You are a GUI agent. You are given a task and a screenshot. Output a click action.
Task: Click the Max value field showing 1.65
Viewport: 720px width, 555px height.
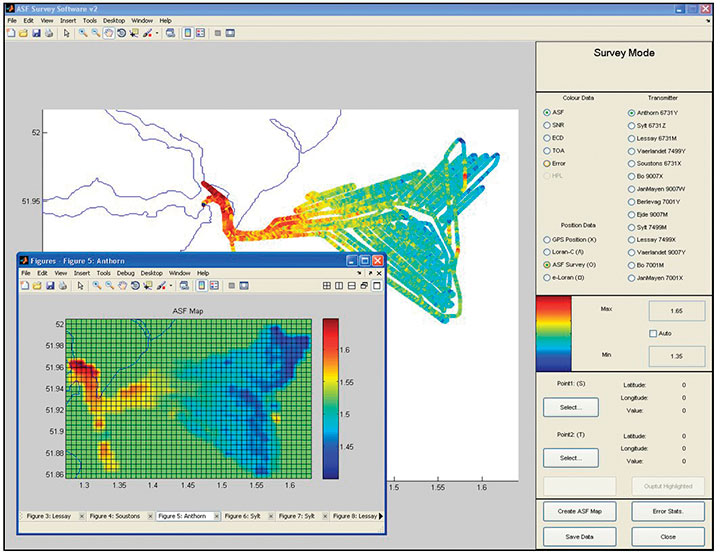tap(676, 312)
